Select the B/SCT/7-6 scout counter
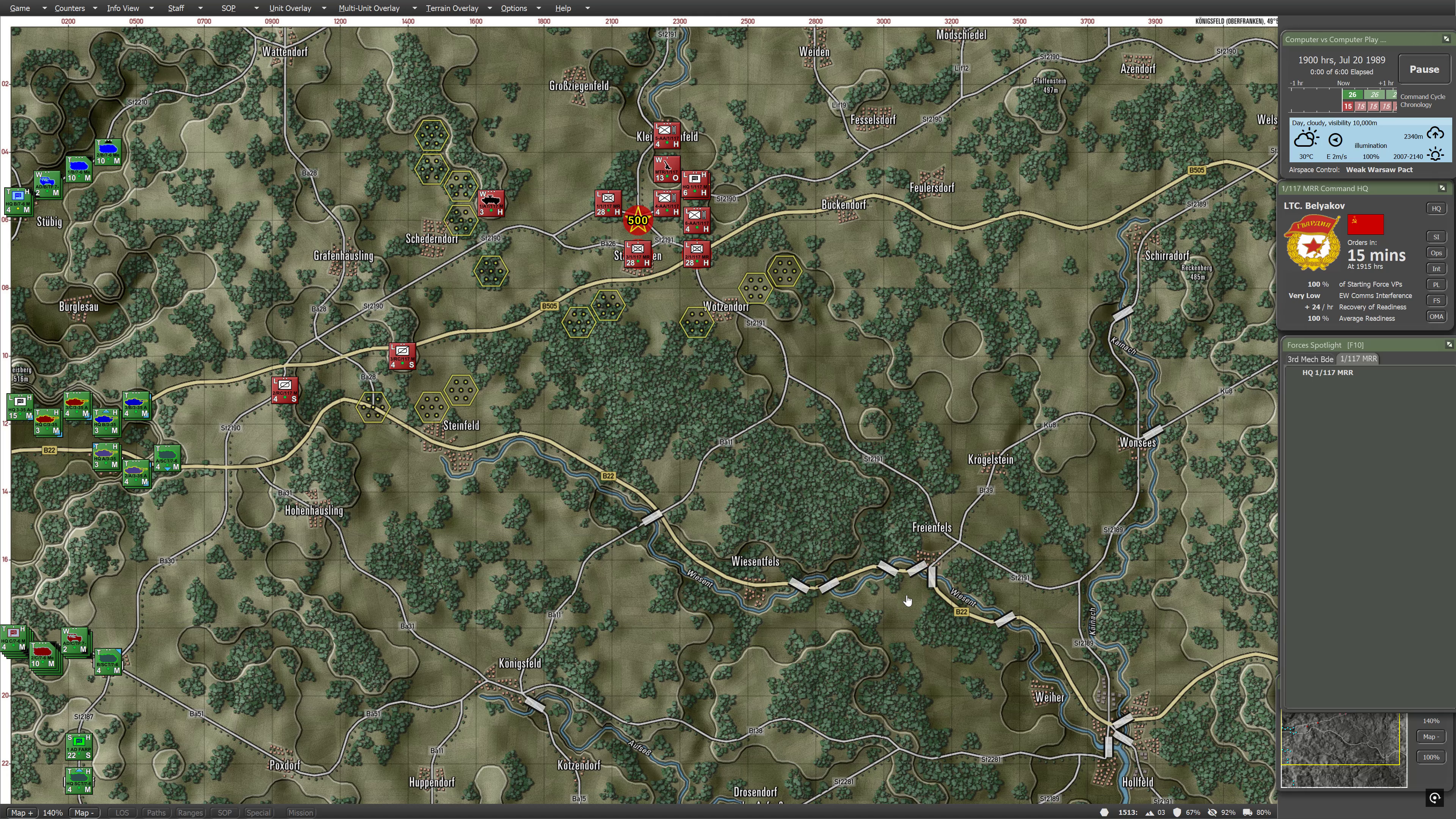1456x819 pixels. click(108, 662)
